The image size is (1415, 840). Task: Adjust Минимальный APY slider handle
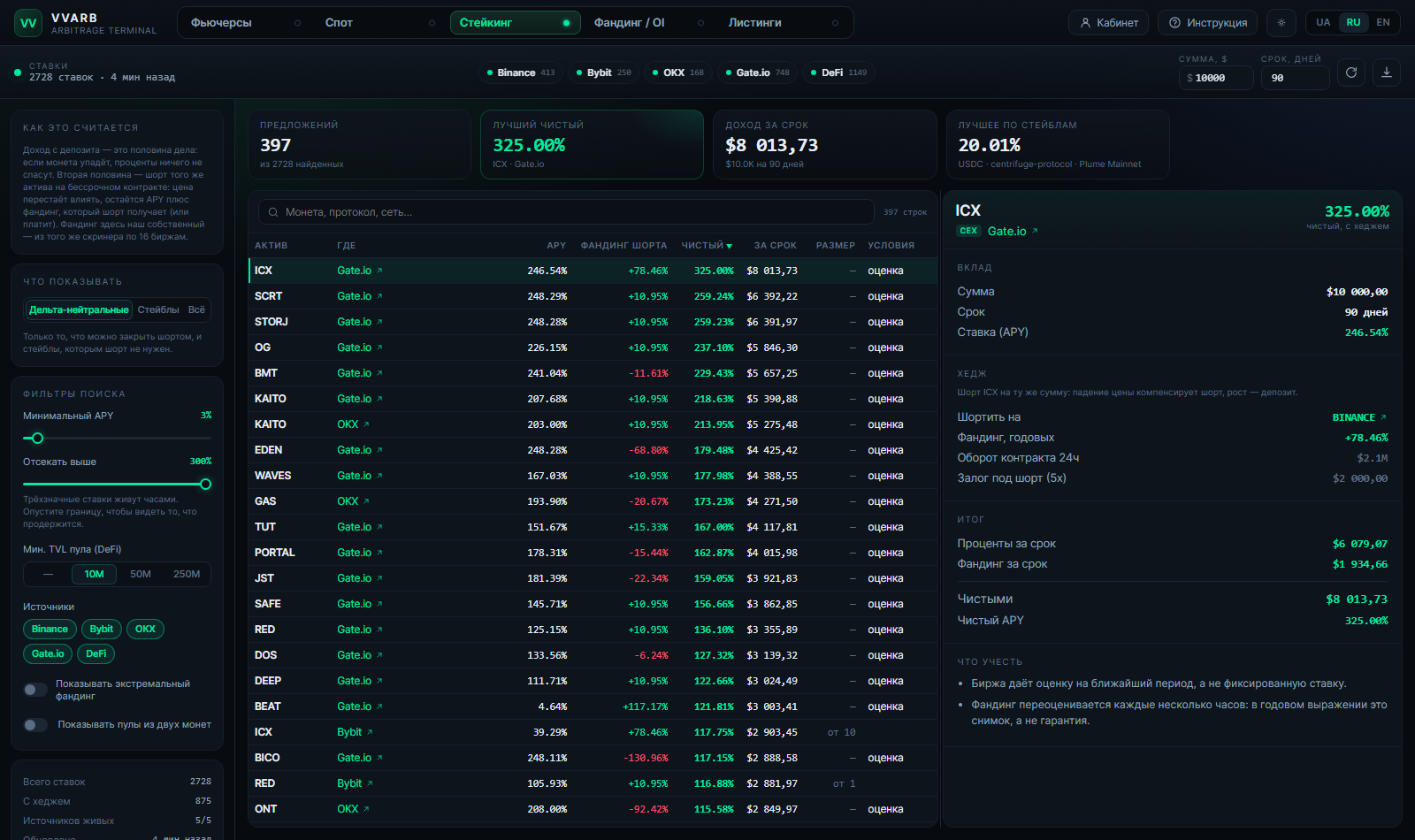[37, 438]
